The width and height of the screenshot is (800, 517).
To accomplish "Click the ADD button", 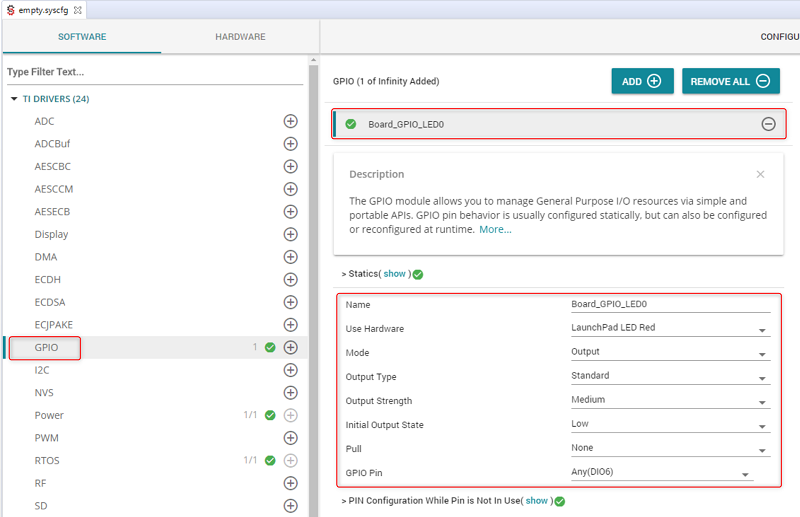I will point(642,81).
